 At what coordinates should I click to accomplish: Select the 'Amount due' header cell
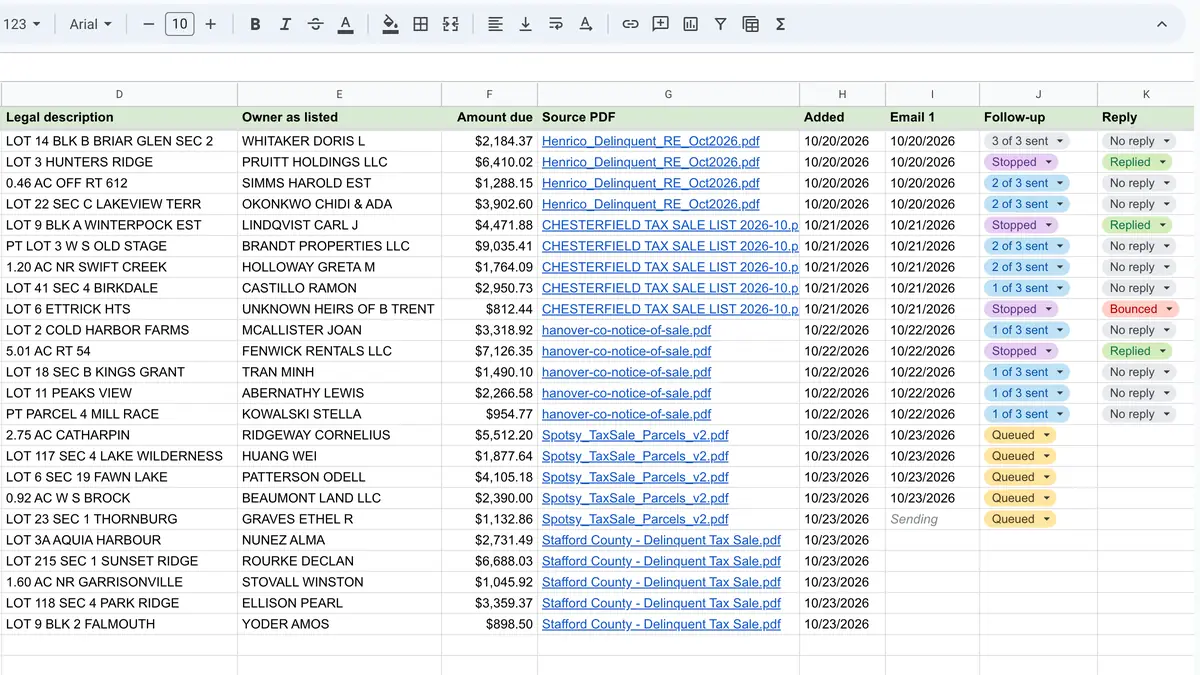[489, 117]
